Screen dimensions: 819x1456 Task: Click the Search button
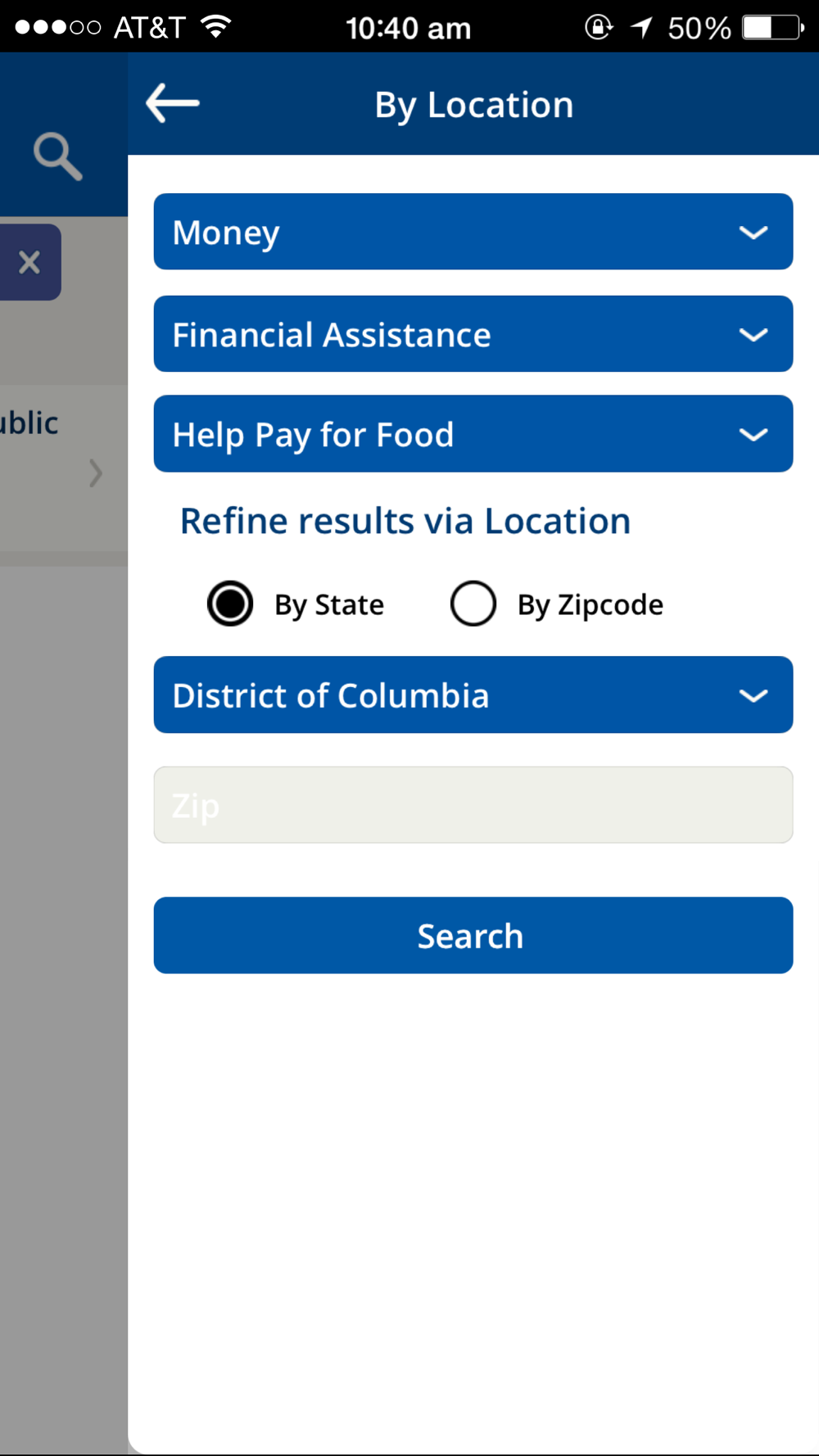click(473, 935)
